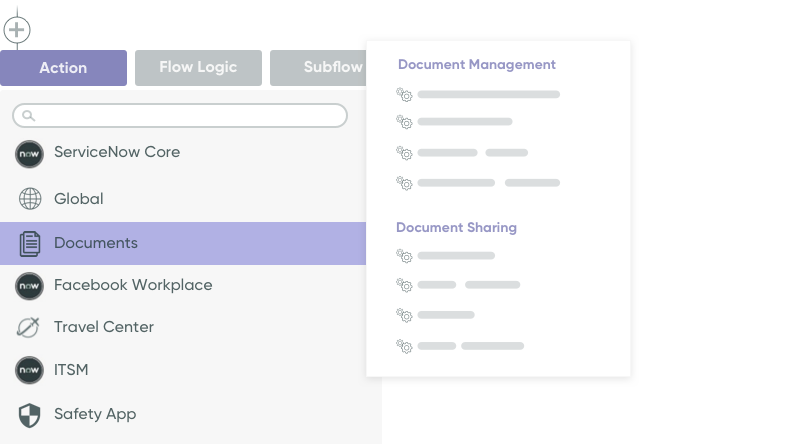Screen dimensions: 790x444
Task: Select the last Document Sharing action
Action: tap(470, 346)
